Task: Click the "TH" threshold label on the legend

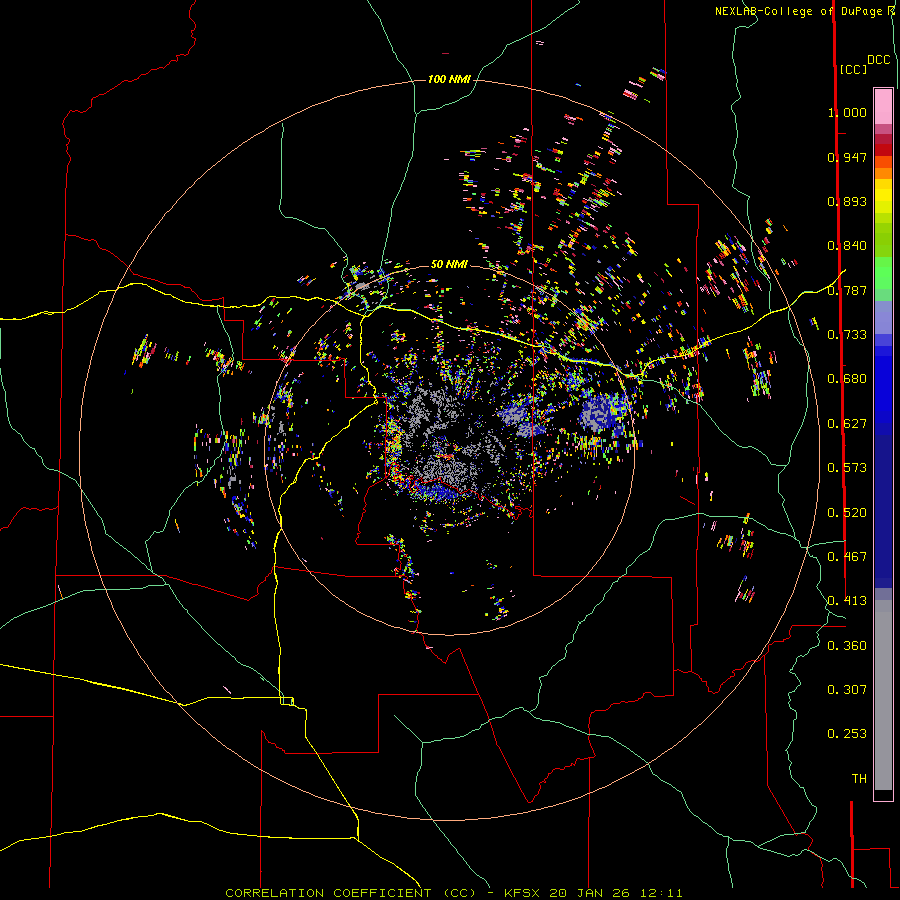Action: [859, 779]
